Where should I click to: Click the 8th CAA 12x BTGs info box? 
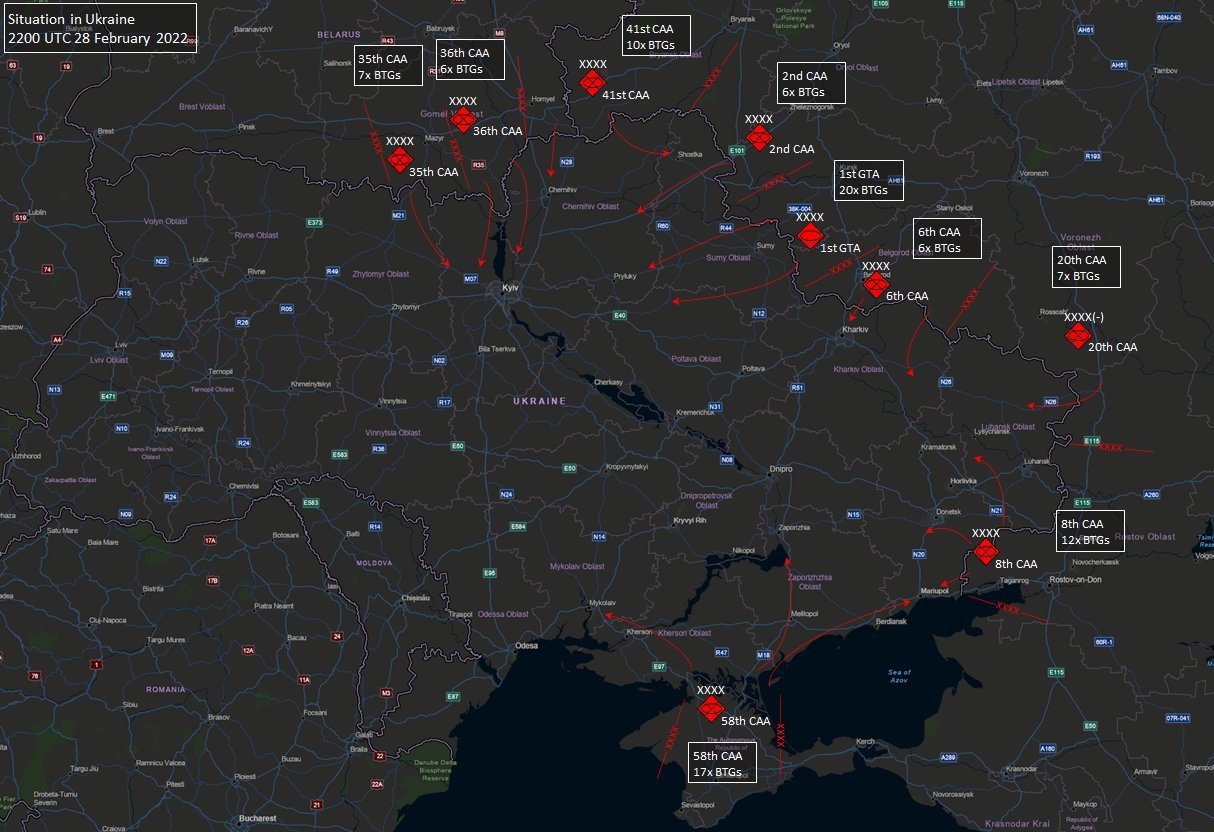(1091, 531)
